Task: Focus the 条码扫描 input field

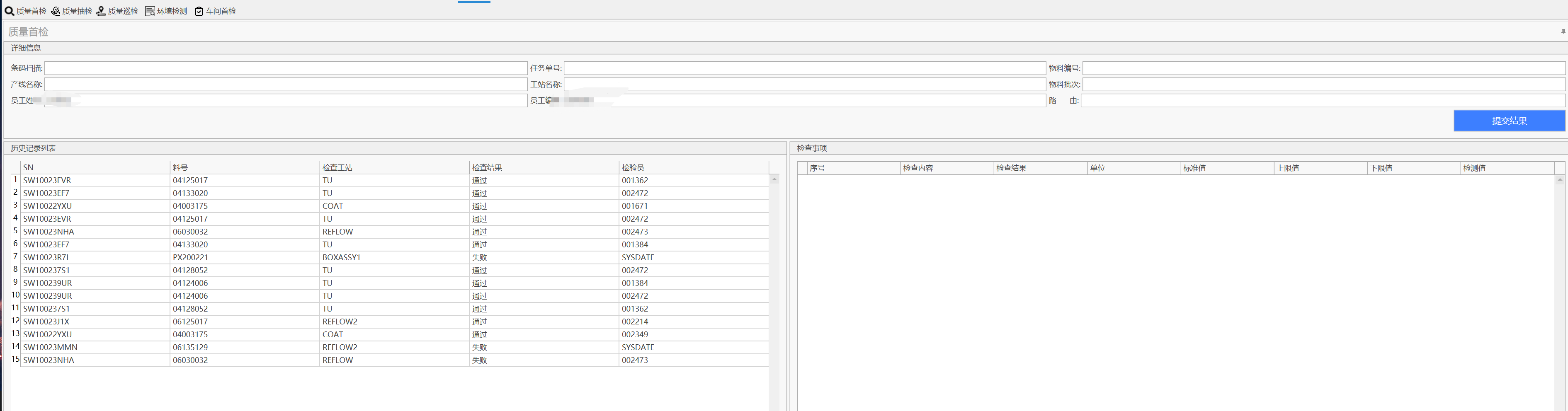Action: [x=286, y=68]
